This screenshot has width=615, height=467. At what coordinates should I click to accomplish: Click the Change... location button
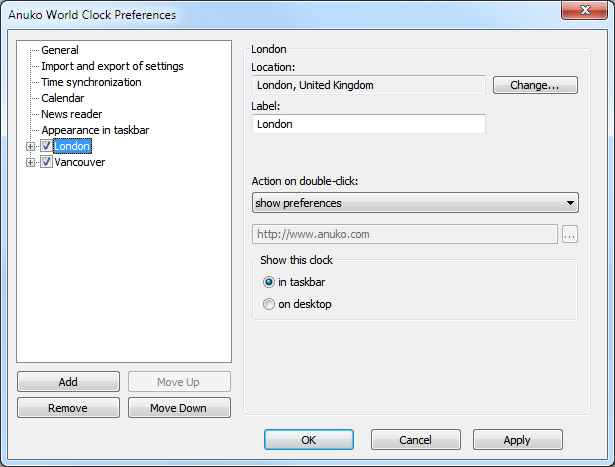[535, 85]
